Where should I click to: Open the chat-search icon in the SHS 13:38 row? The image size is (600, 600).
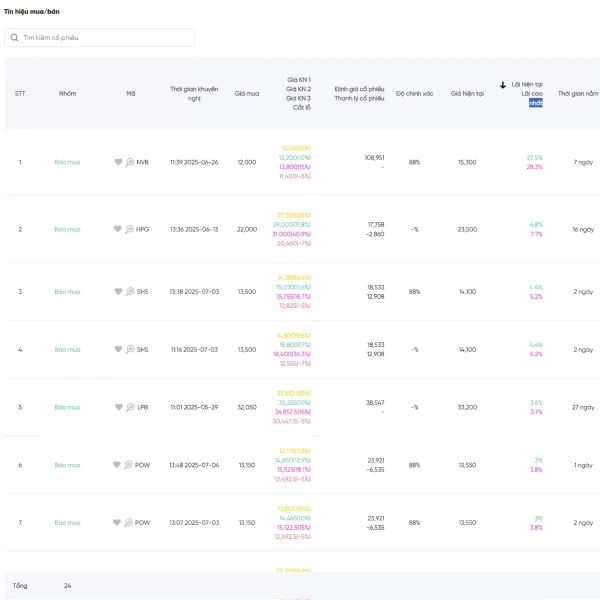click(x=130, y=291)
